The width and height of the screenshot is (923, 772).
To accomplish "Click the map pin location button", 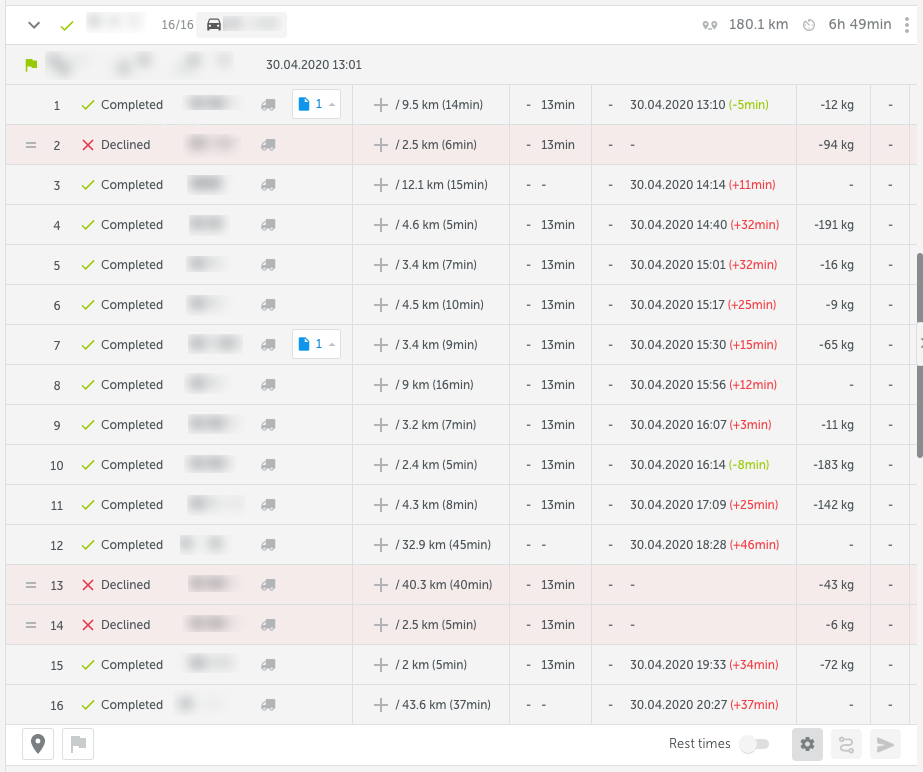I will (38, 744).
